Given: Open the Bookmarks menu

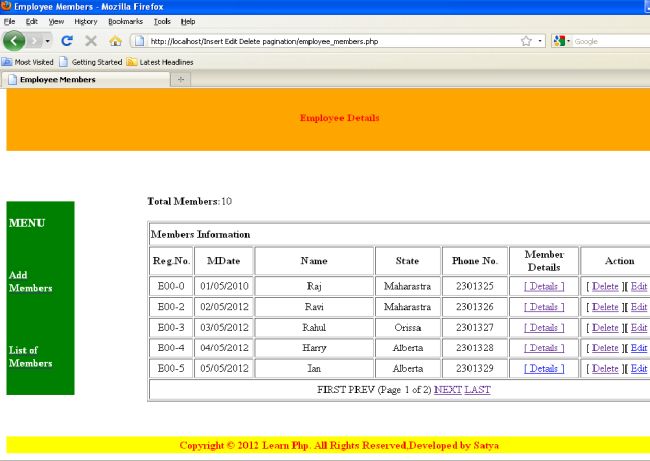Looking at the screenshot, I should pos(125,22).
